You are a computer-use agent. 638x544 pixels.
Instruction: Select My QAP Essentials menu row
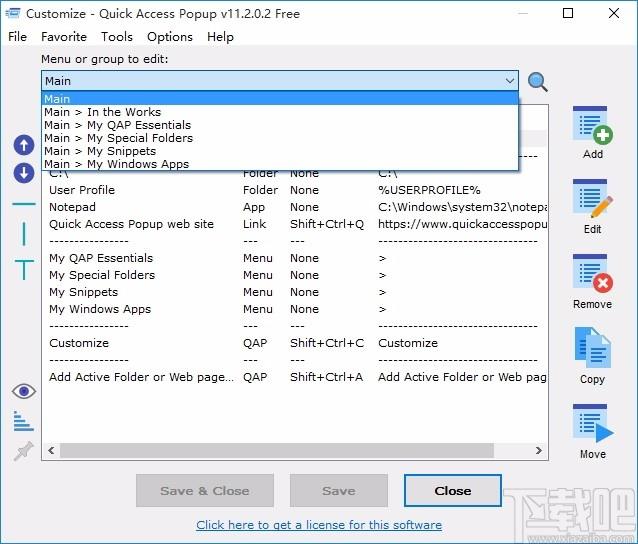tap(295, 258)
